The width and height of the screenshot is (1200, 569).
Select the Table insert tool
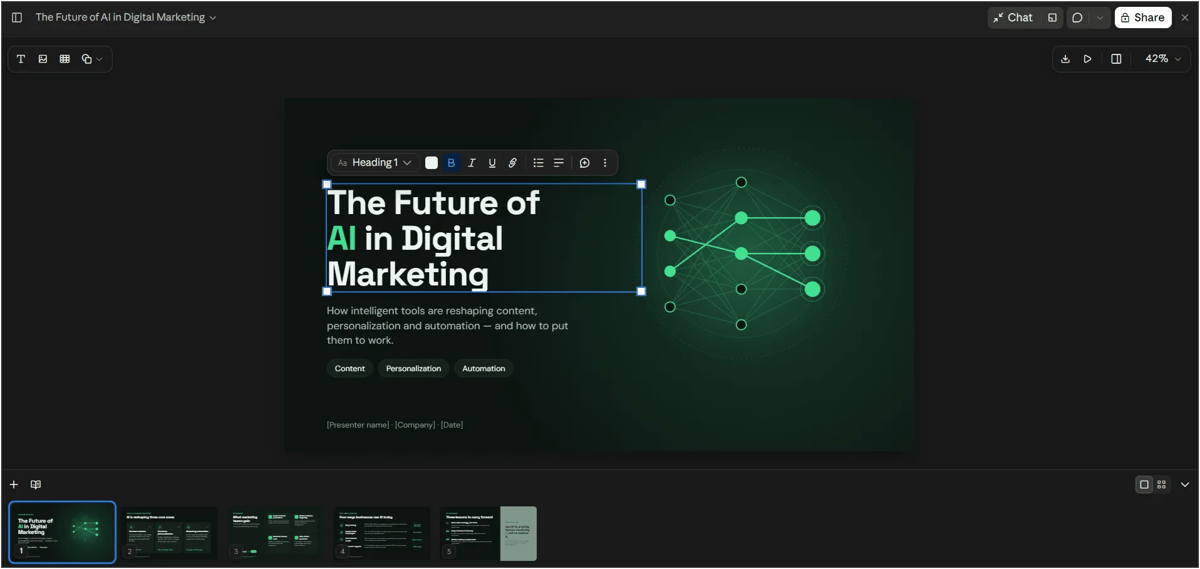pyautogui.click(x=65, y=59)
